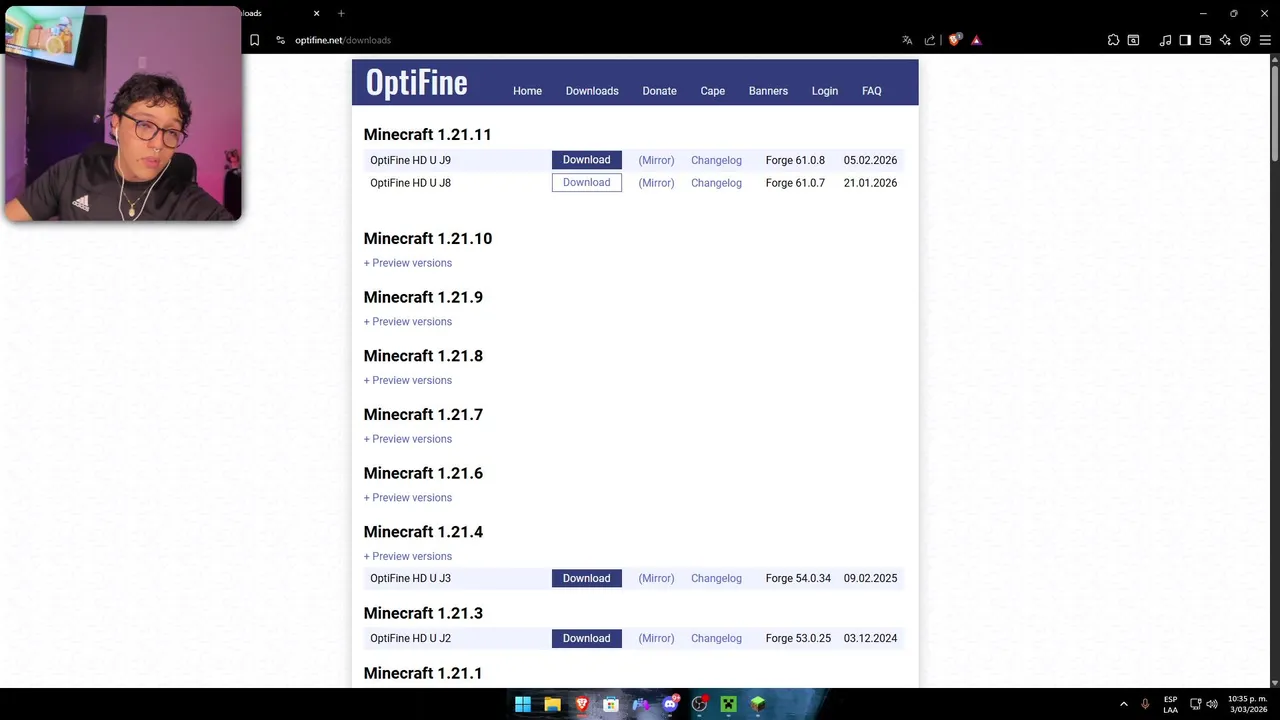Screen dimensions: 1280x720
Task: Click the microphone icon in system tray
Action: (1145, 704)
